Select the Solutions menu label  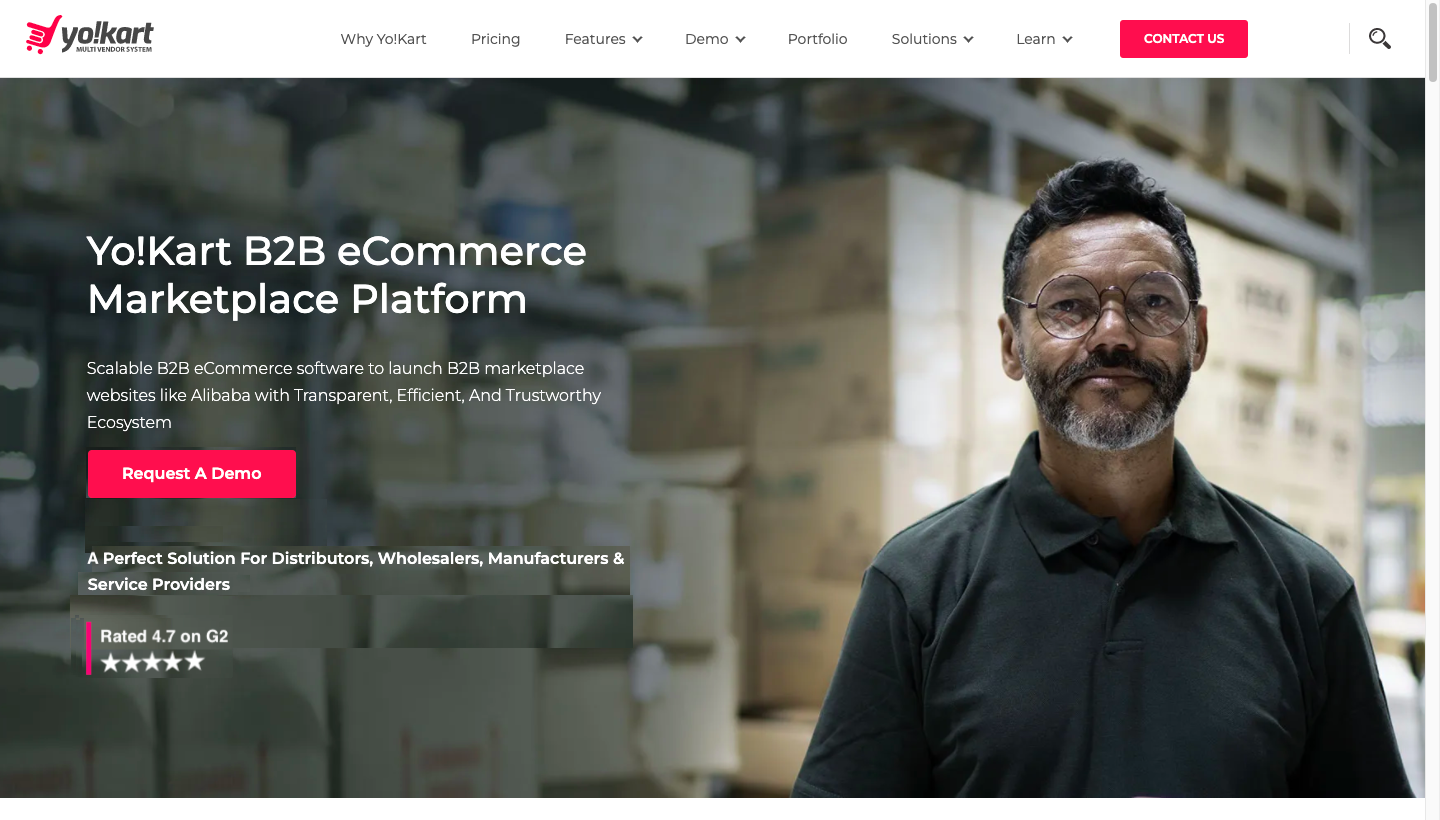tap(924, 39)
